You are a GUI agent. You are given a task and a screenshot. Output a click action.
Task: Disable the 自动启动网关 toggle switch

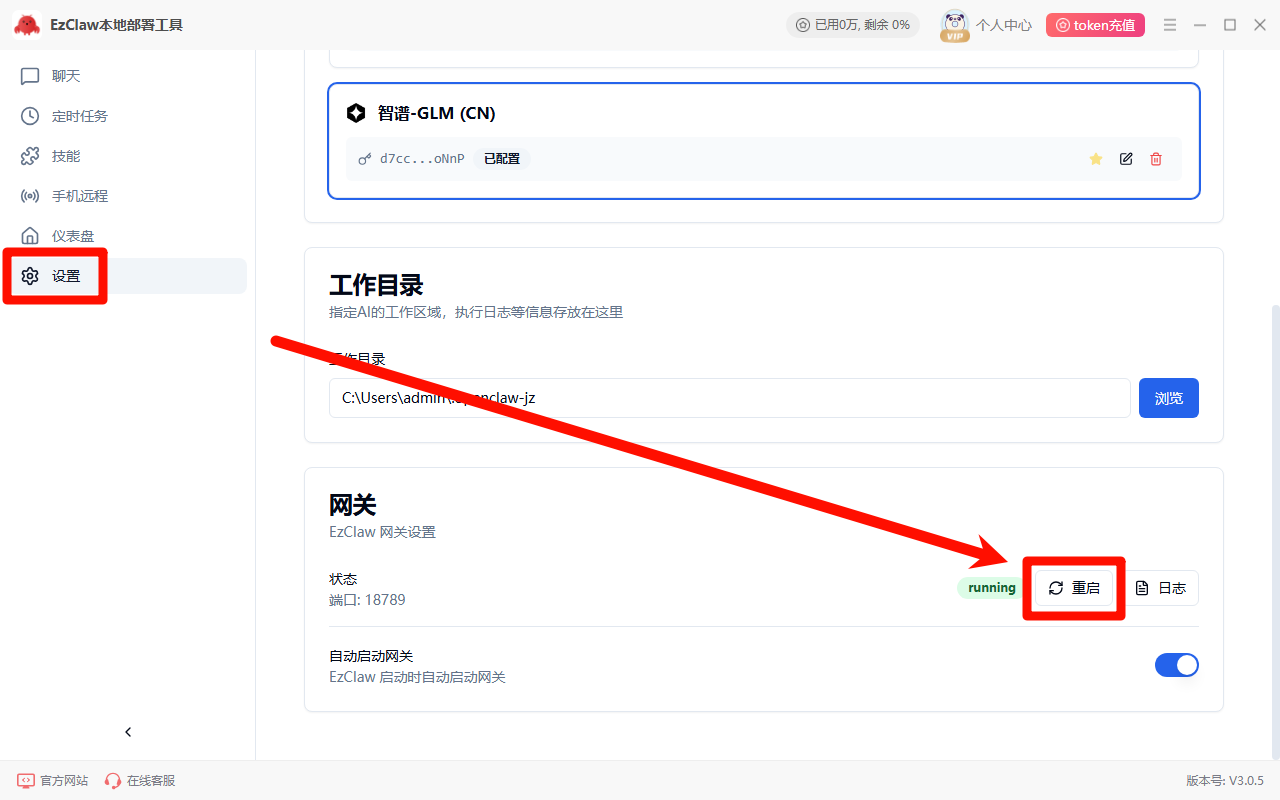click(1176, 665)
